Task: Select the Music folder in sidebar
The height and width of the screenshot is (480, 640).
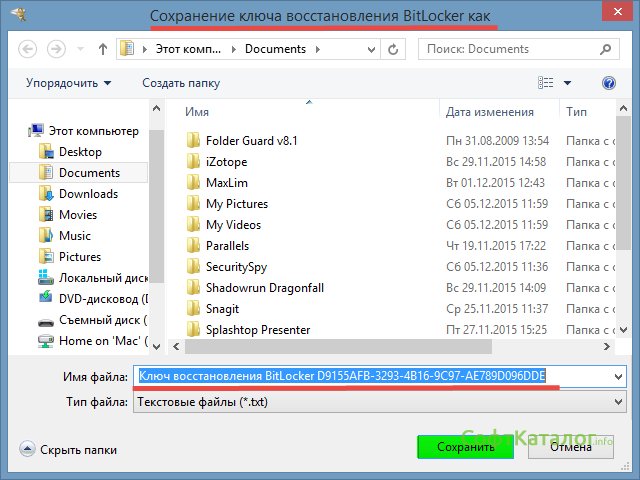Action: (74, 236)
